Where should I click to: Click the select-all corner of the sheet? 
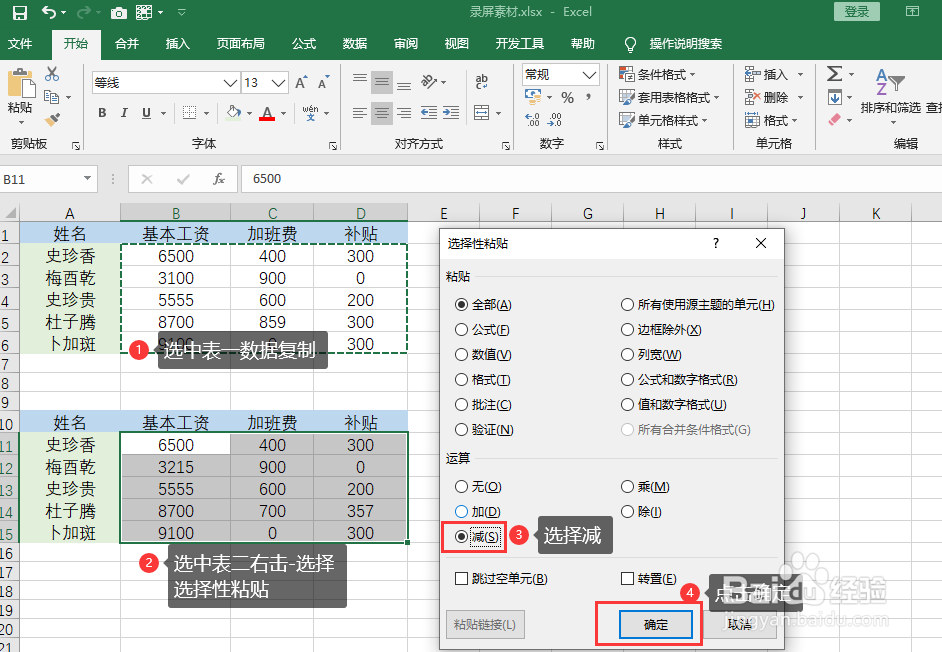pyautogui.click(x=10, y=213)
